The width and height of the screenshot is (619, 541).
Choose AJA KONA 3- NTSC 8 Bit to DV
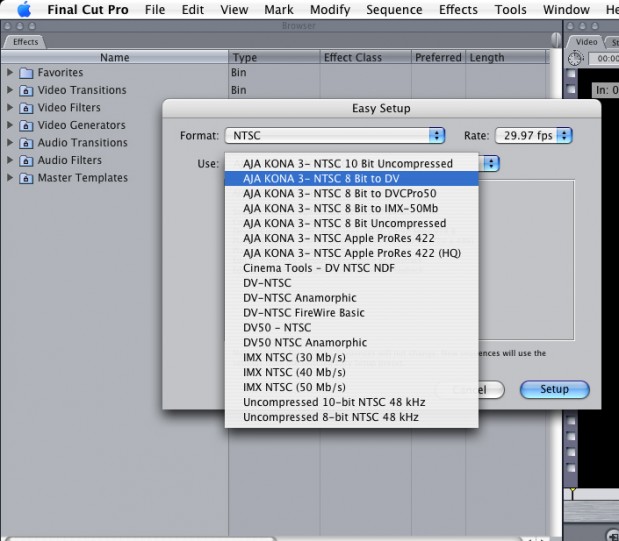(351, 178)
